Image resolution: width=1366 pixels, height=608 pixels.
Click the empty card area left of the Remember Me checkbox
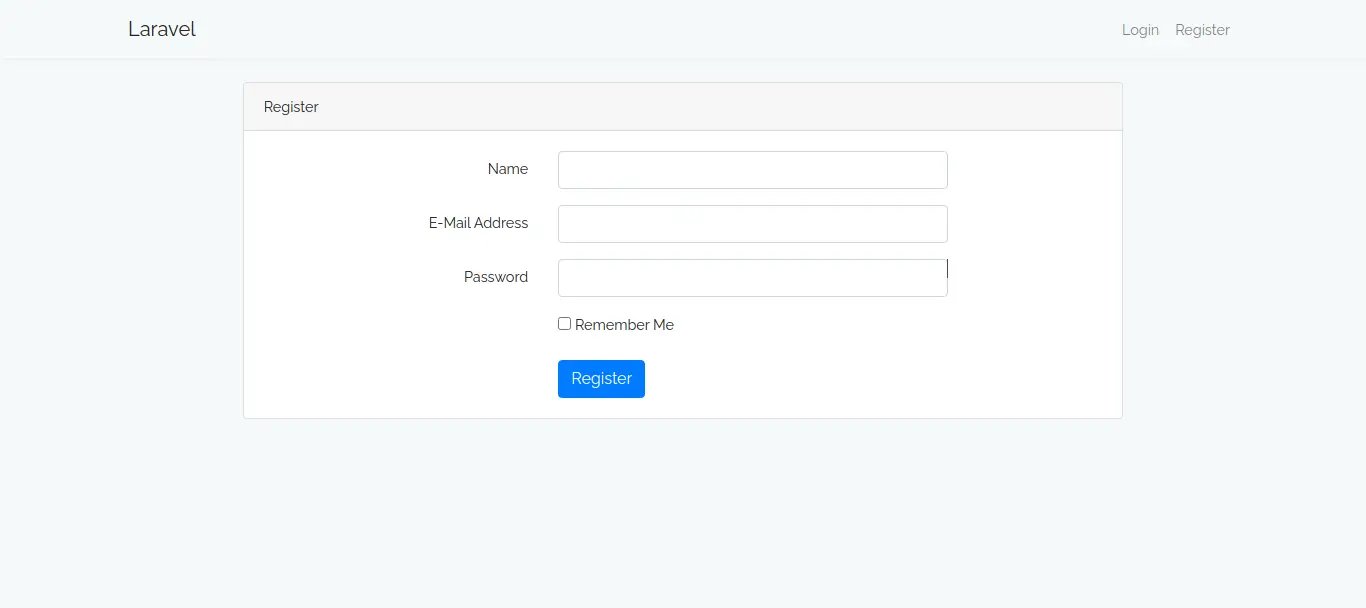pos(400,325)
